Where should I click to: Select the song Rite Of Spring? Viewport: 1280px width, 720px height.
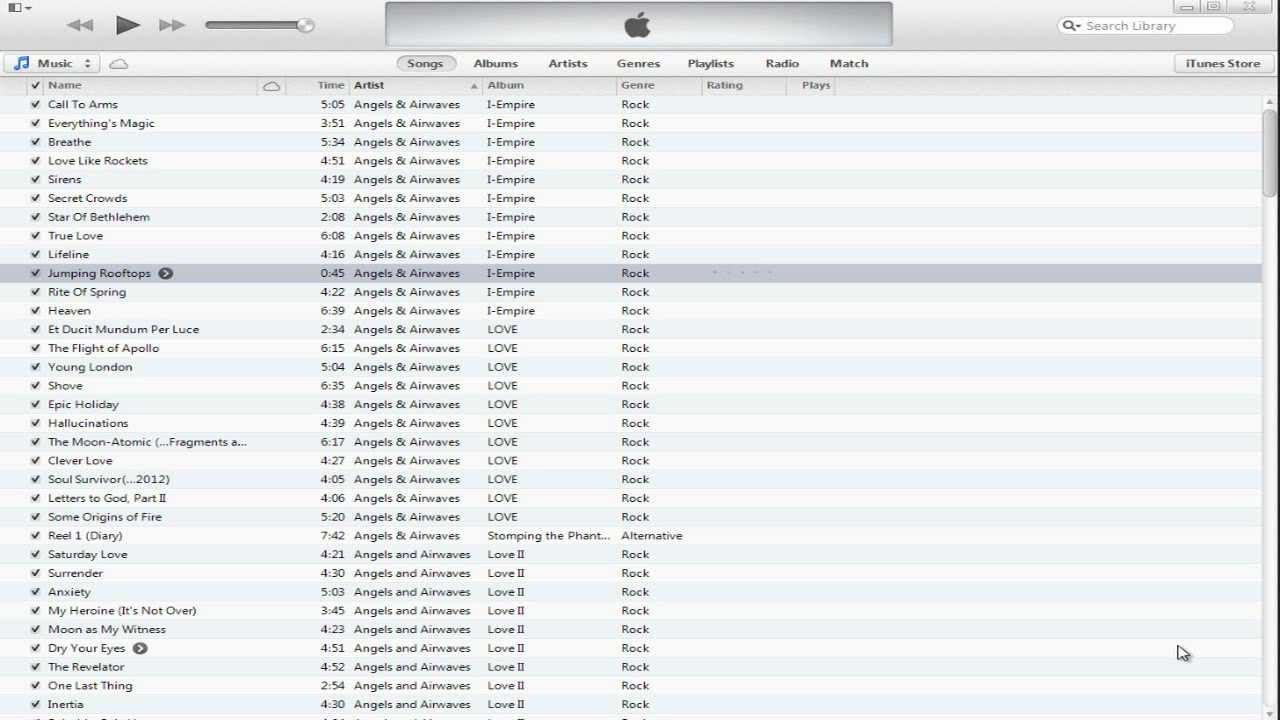click(x=87, y=292)
